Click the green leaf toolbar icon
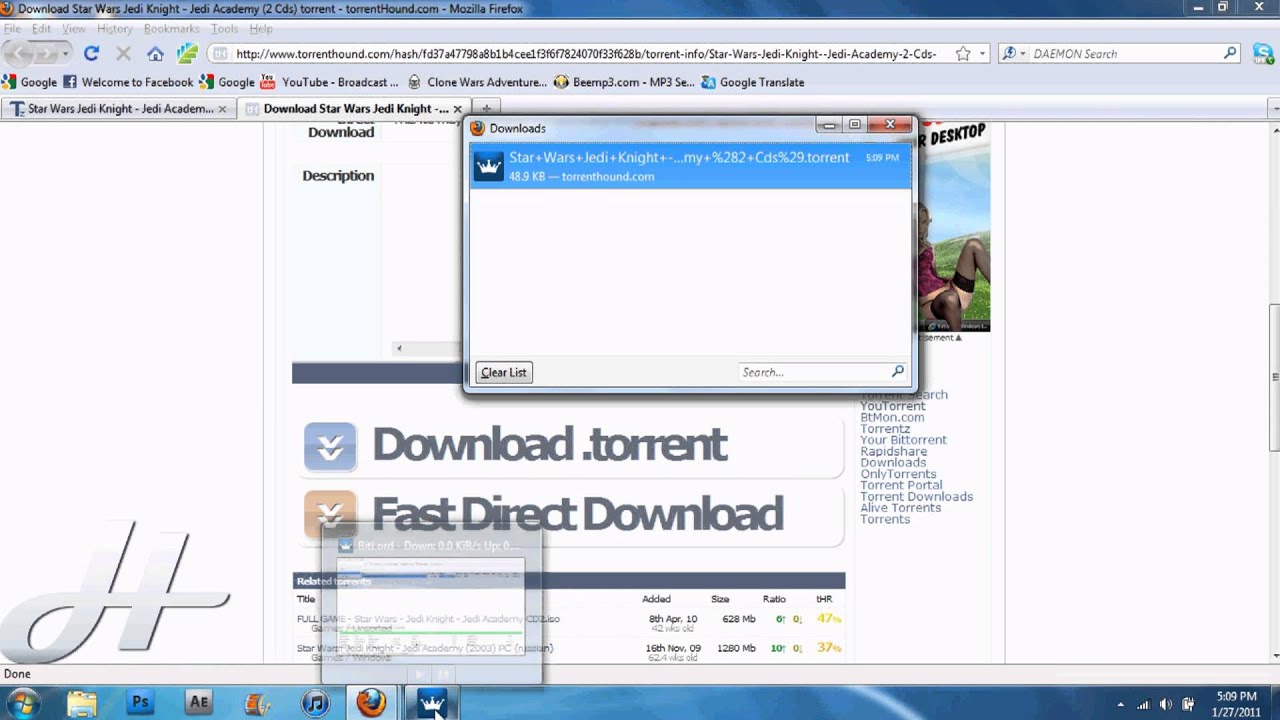The width and height of the screenshot is (1280, 720). pyautogui.click(x=187, y=53)
